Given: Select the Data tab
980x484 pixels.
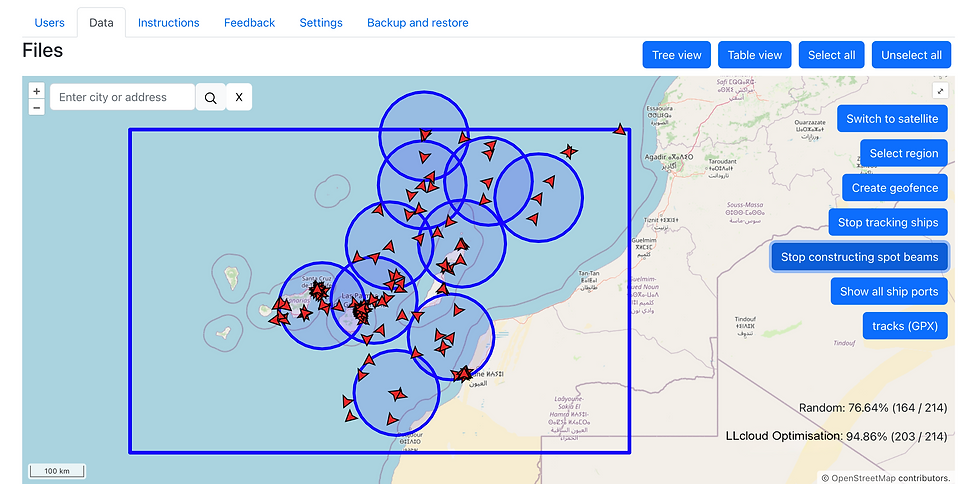Looking at the screenshot, I should point(101,23).
